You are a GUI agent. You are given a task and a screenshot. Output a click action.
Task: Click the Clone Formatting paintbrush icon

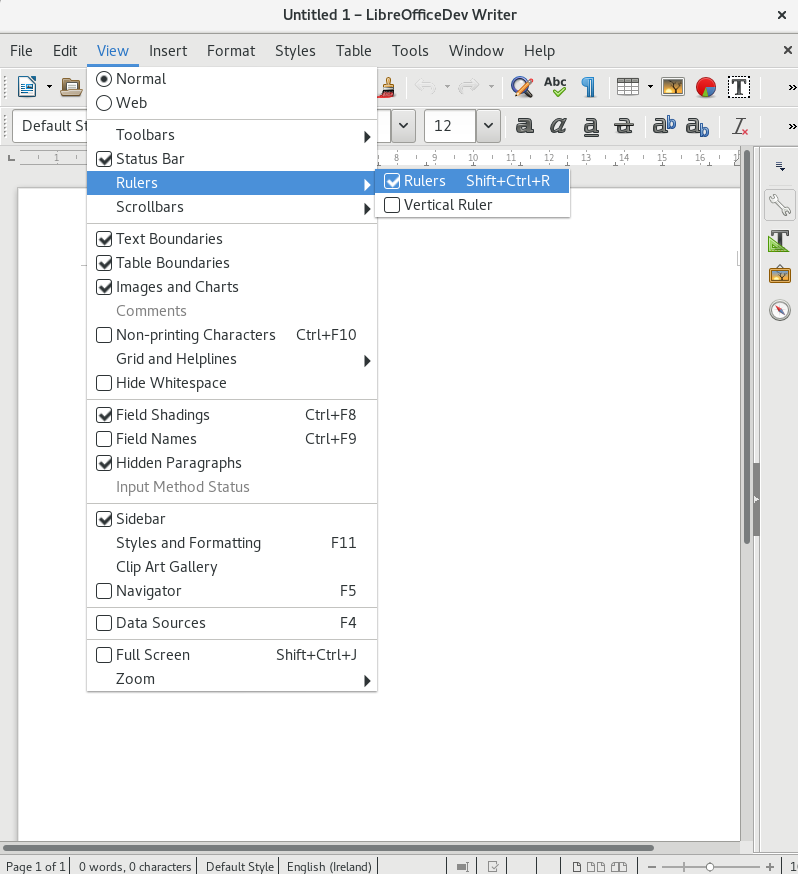pos(387,86)
